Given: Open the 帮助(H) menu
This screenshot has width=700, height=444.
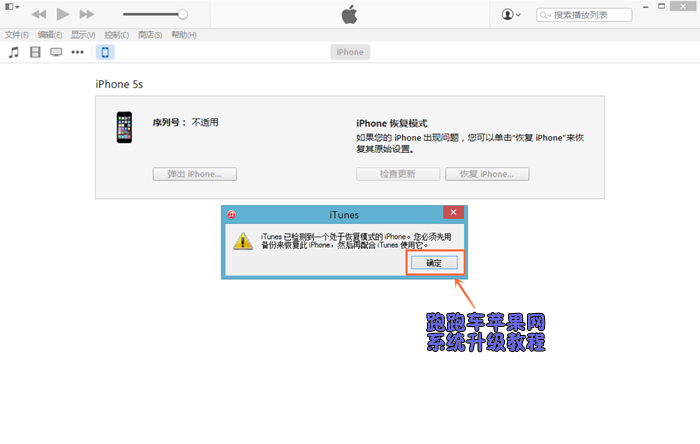Looking at the screenshot, I should pos(184,35).
